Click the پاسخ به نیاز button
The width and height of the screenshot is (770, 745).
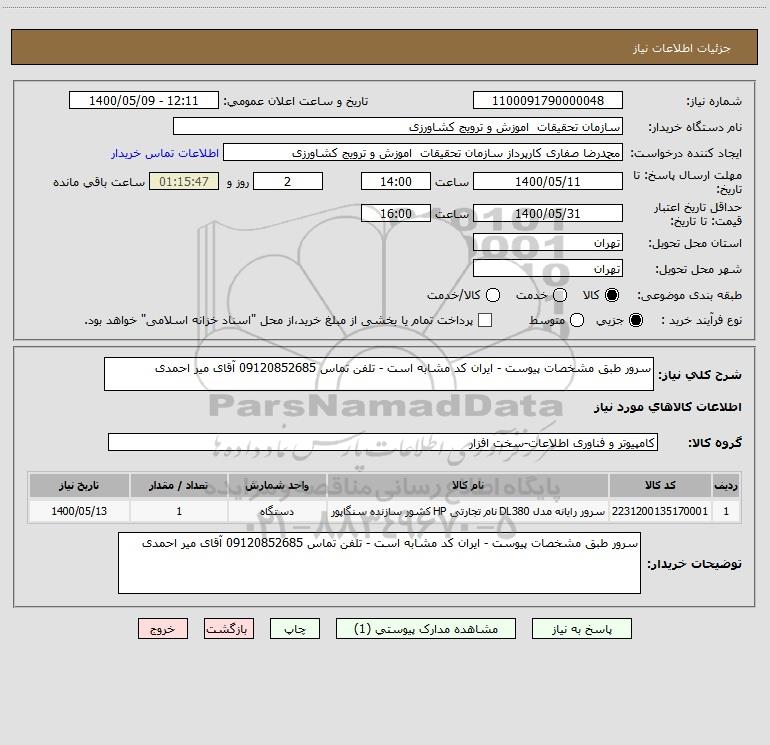coord(581,629)
